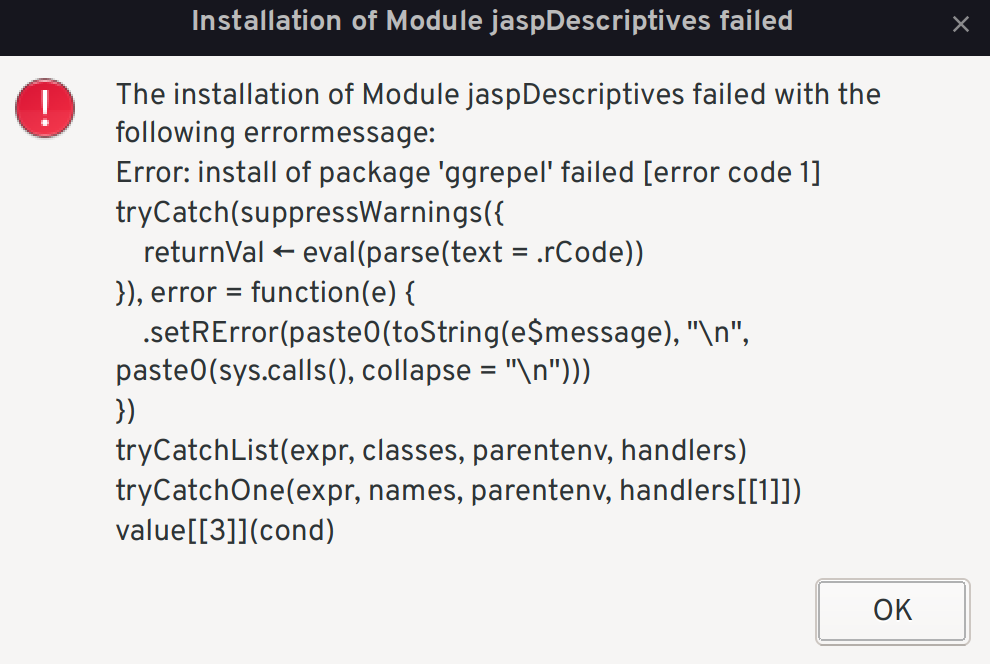Screen dimensions: 990x664
Task: Click the tryCatchList expr classes line
Action: click(430, 450)
